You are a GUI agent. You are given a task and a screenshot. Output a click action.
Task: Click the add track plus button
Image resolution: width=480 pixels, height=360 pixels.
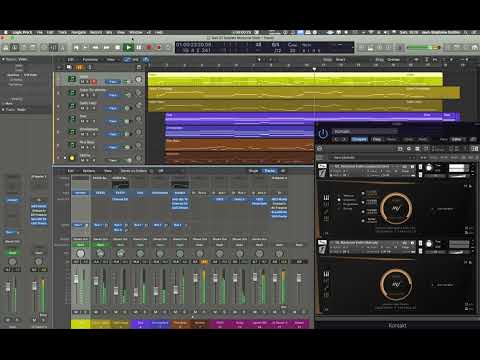(x=58, y=67)
